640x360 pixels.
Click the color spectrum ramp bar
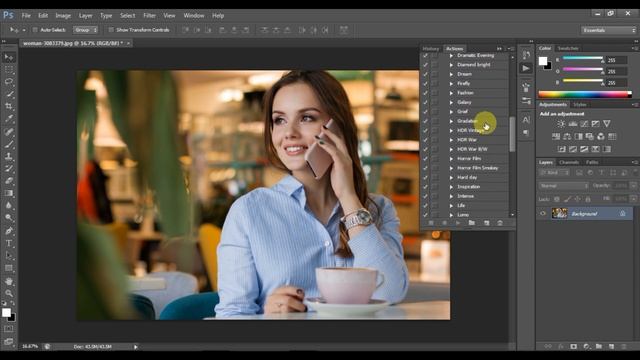(584, 94)
